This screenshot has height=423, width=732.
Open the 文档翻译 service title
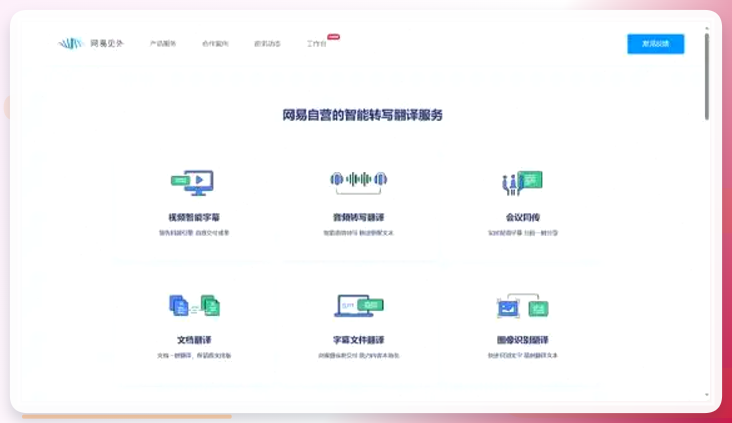click(194, 340)
